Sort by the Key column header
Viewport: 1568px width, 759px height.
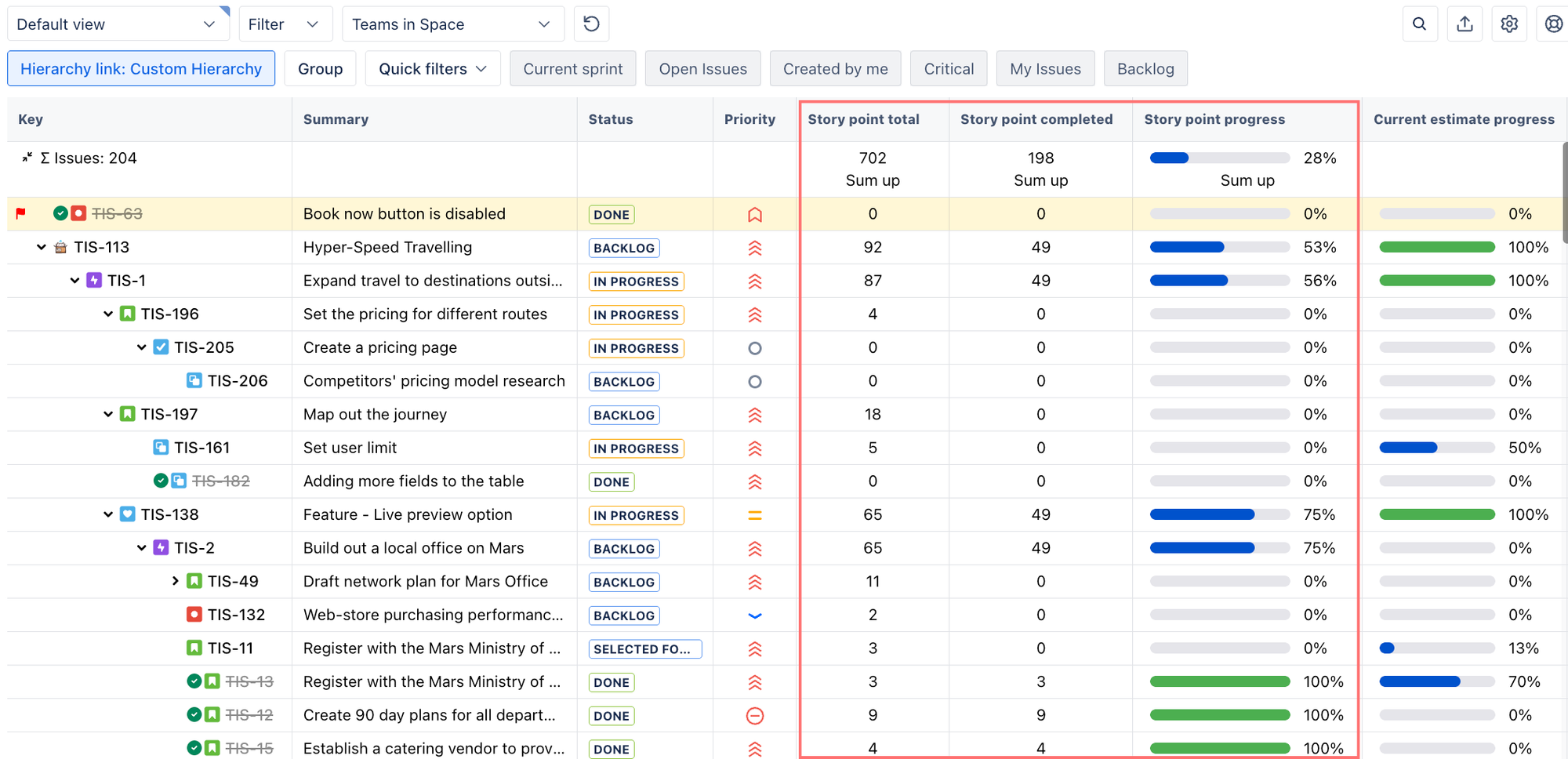click(x=31, y=119)
